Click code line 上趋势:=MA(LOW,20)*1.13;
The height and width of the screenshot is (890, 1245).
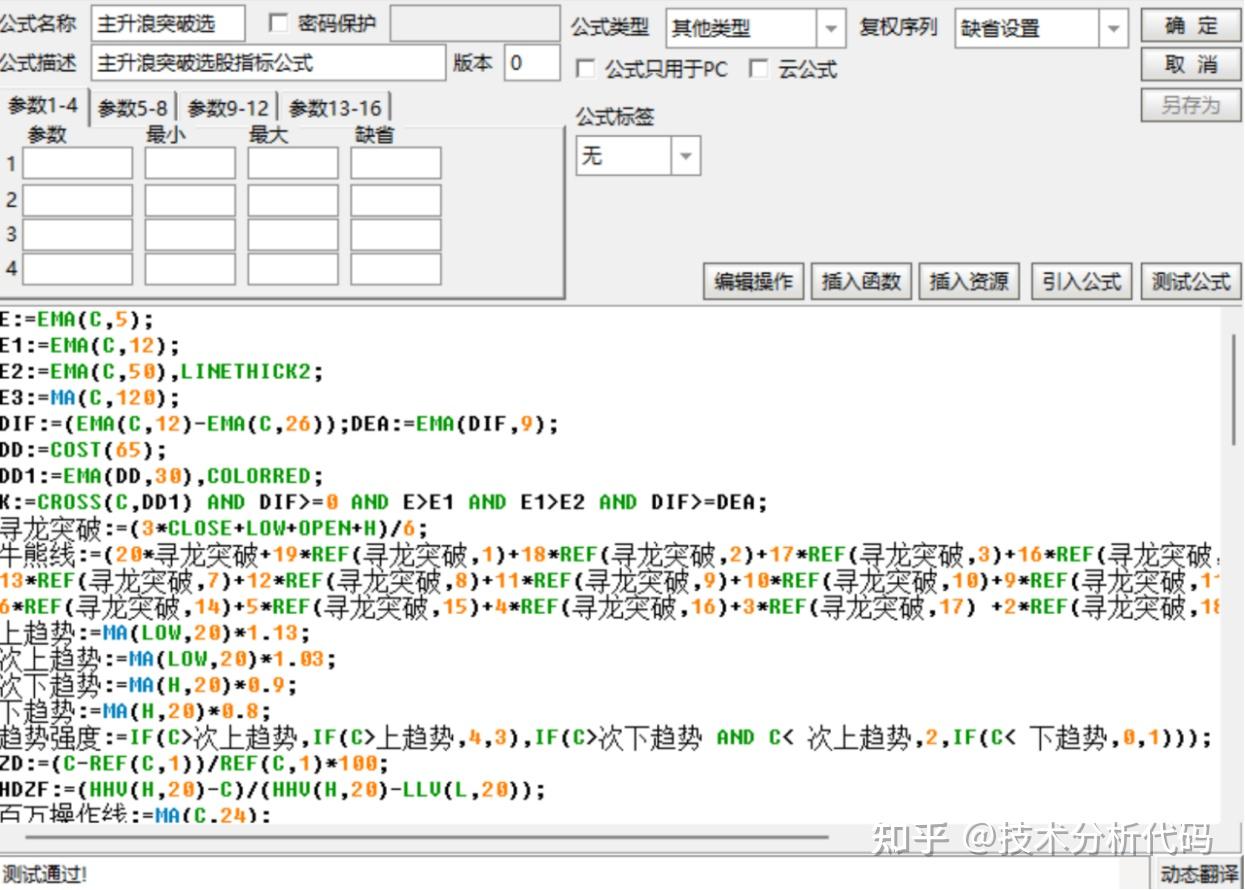click(x=156, y=633)
